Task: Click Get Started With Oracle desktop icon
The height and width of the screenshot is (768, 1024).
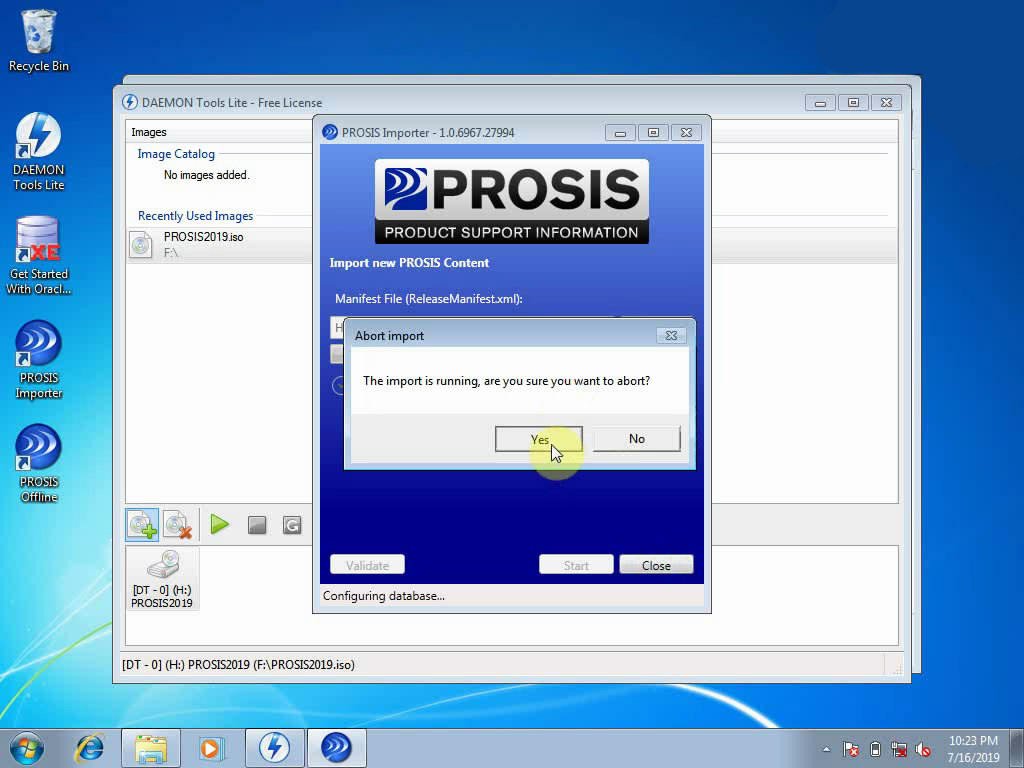Action: [x=39, y=255]
